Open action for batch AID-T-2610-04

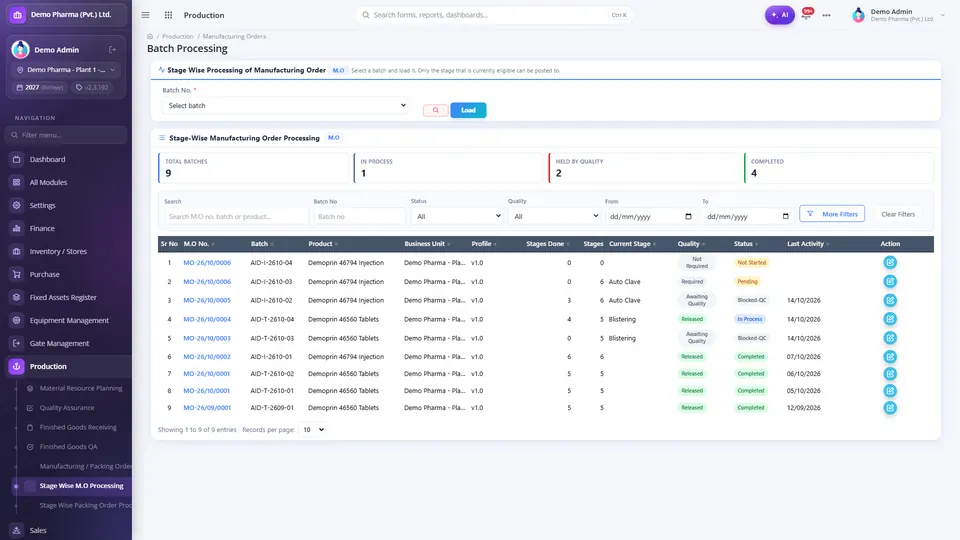(x=890, y=319)
